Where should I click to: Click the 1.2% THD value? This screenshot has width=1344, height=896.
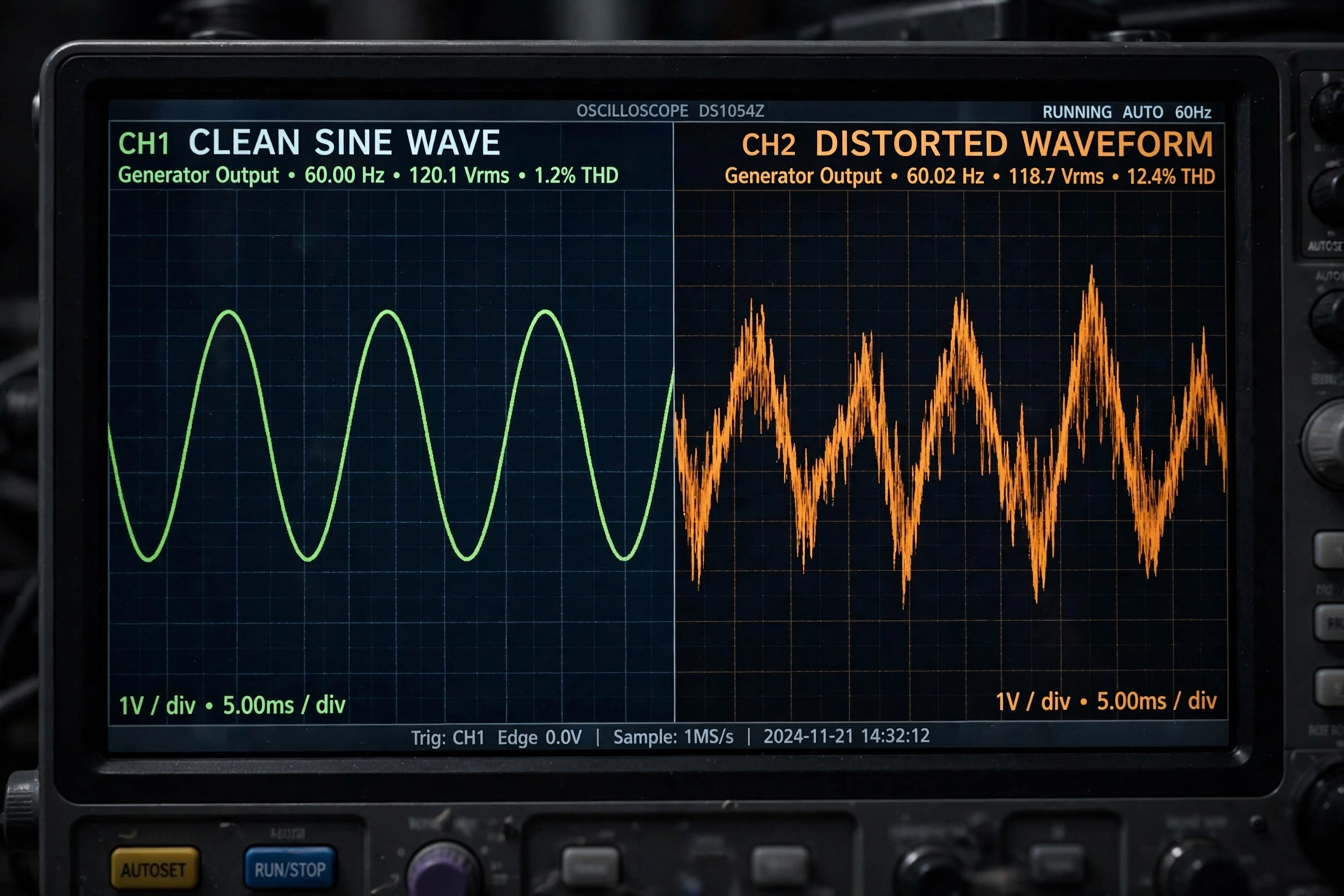(575, 175)
